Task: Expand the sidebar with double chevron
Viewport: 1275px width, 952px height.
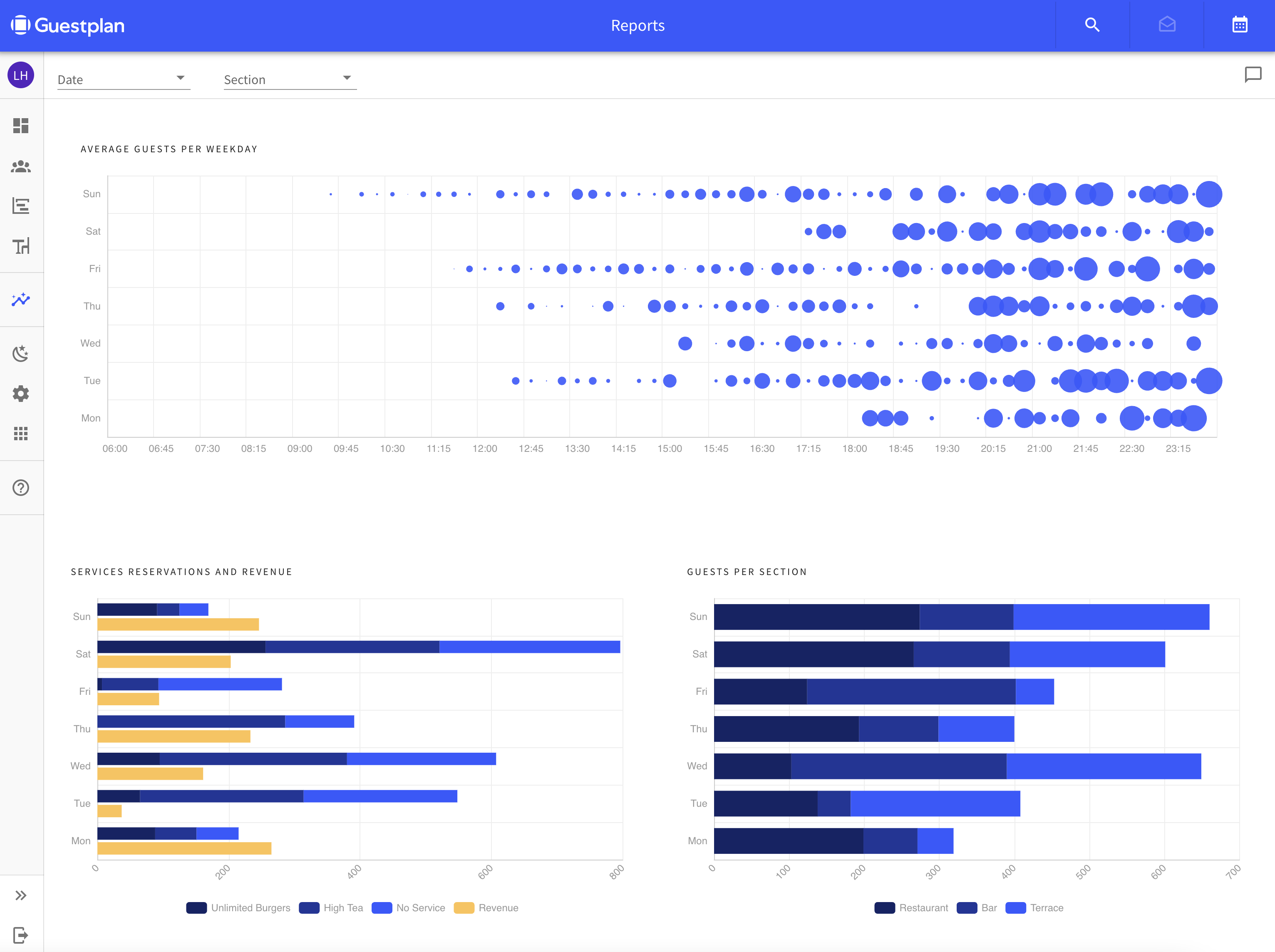Action: click(x=21, y=895)
